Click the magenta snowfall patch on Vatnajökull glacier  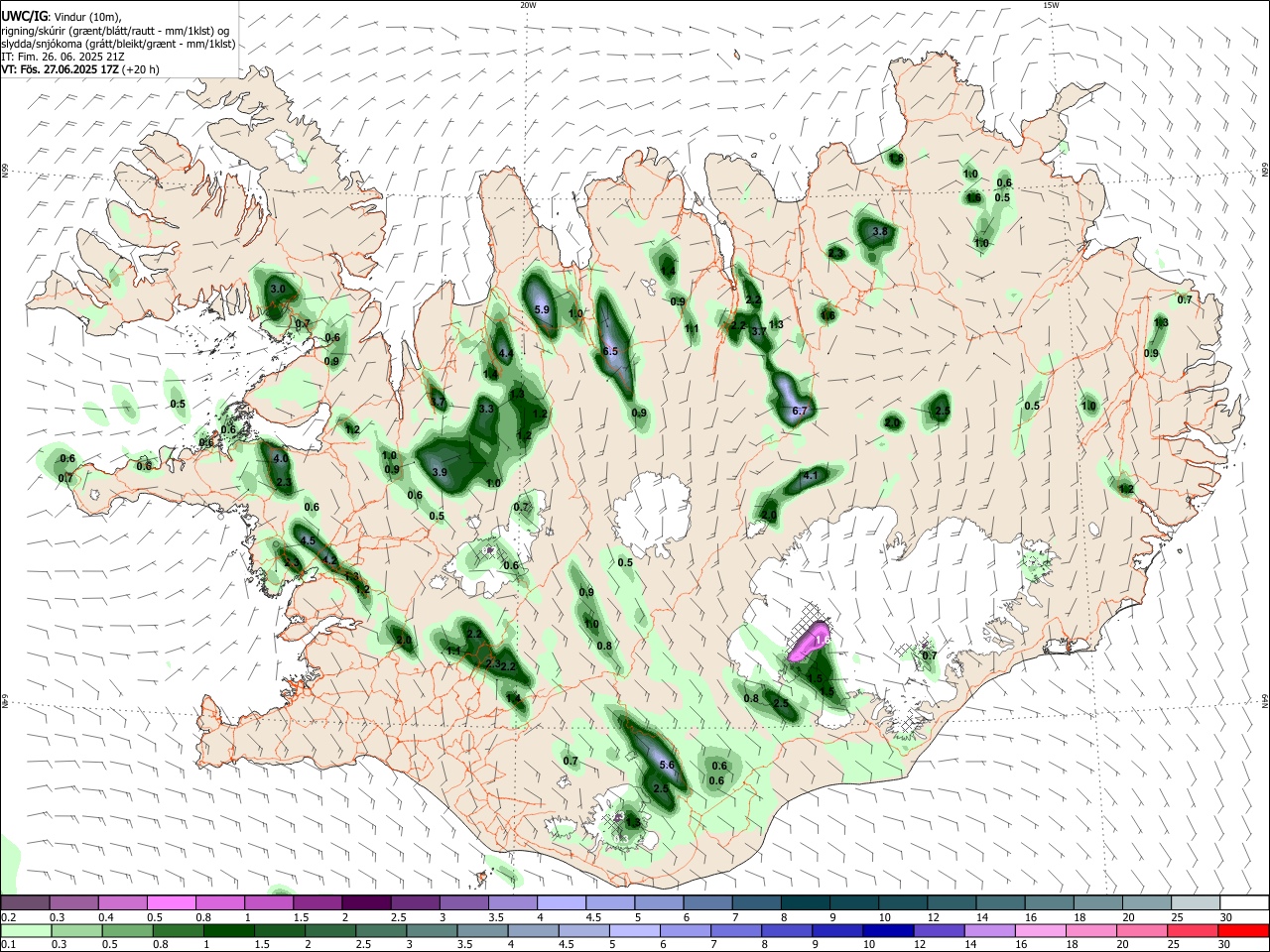click(810, 642)
